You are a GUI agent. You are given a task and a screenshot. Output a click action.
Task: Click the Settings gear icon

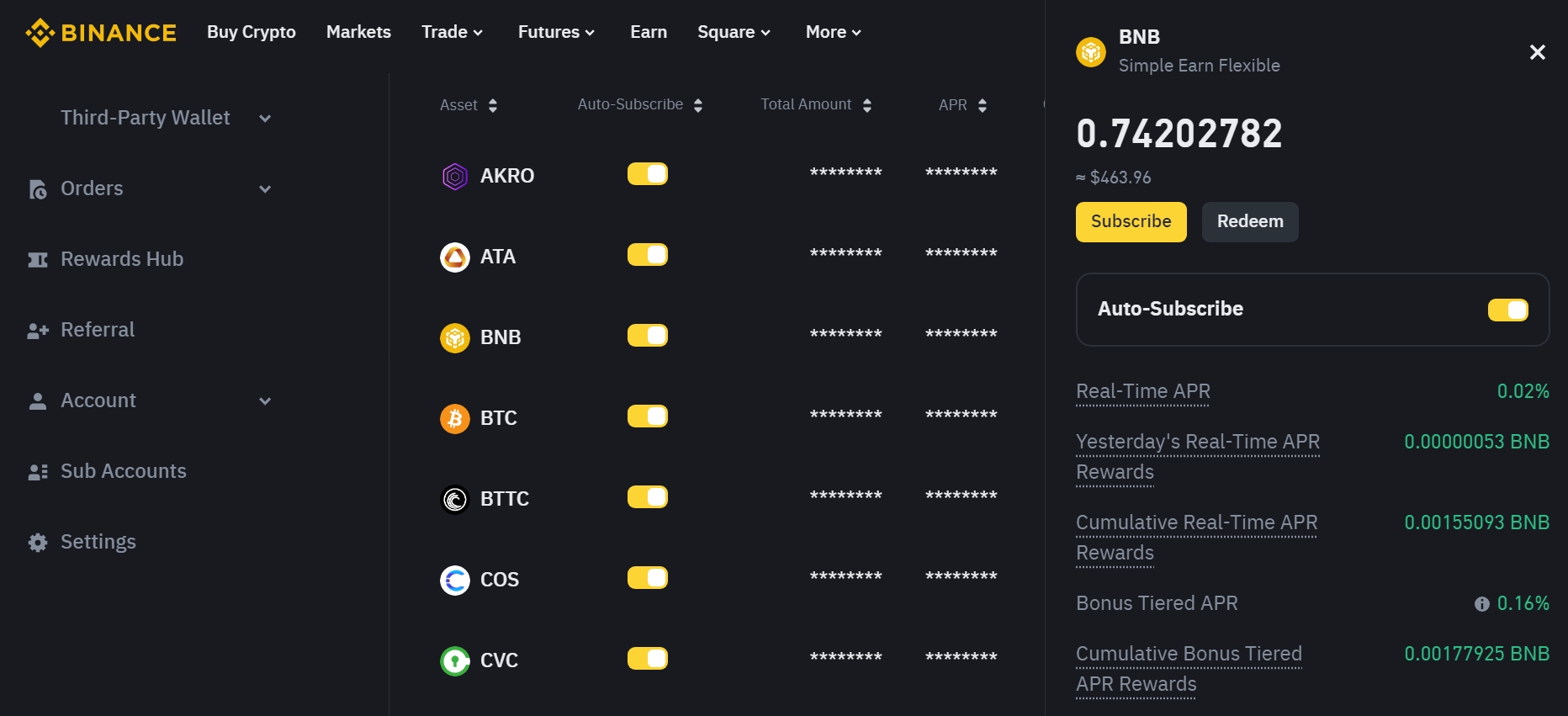(38, 543)
